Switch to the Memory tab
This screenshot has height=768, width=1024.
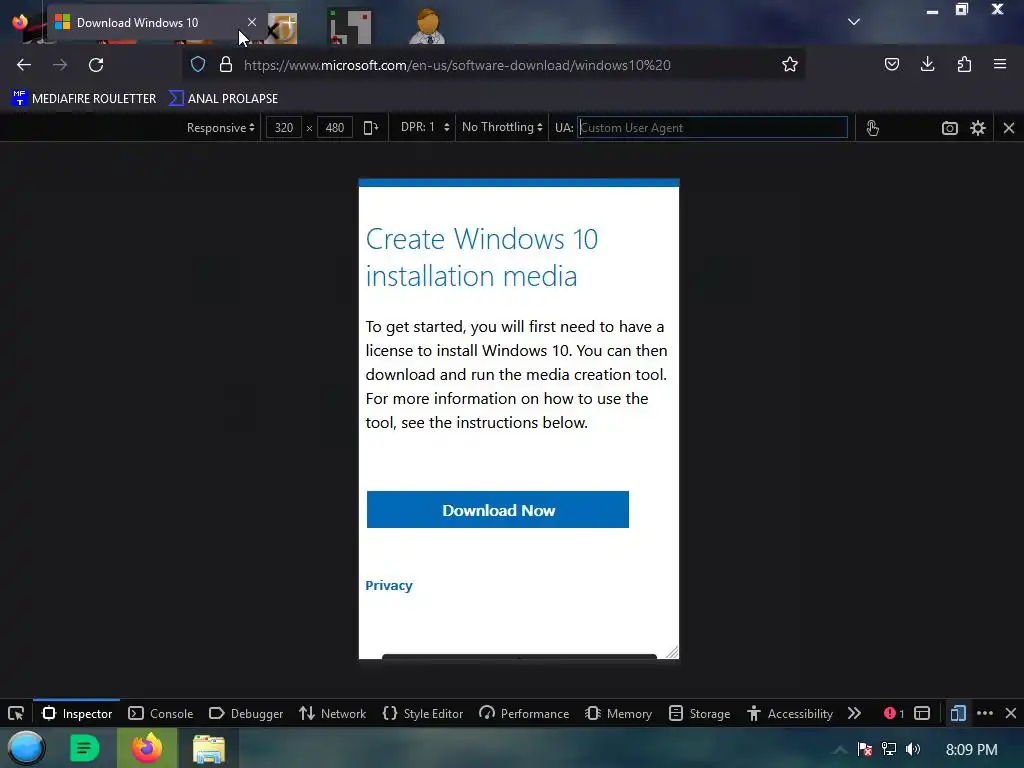pos(618,713)
